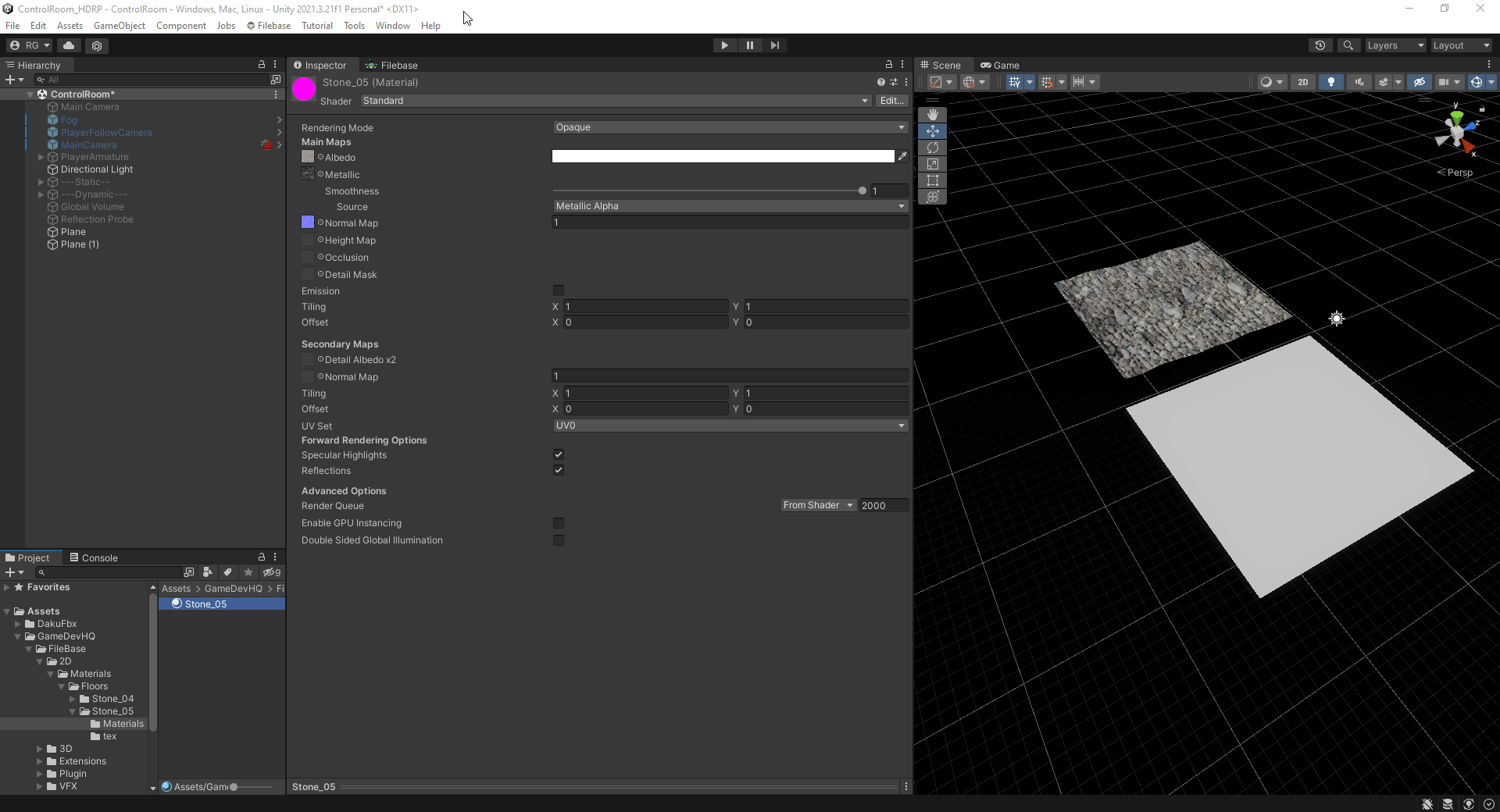Select Directional Light in Hierarchy

[97, 169]
